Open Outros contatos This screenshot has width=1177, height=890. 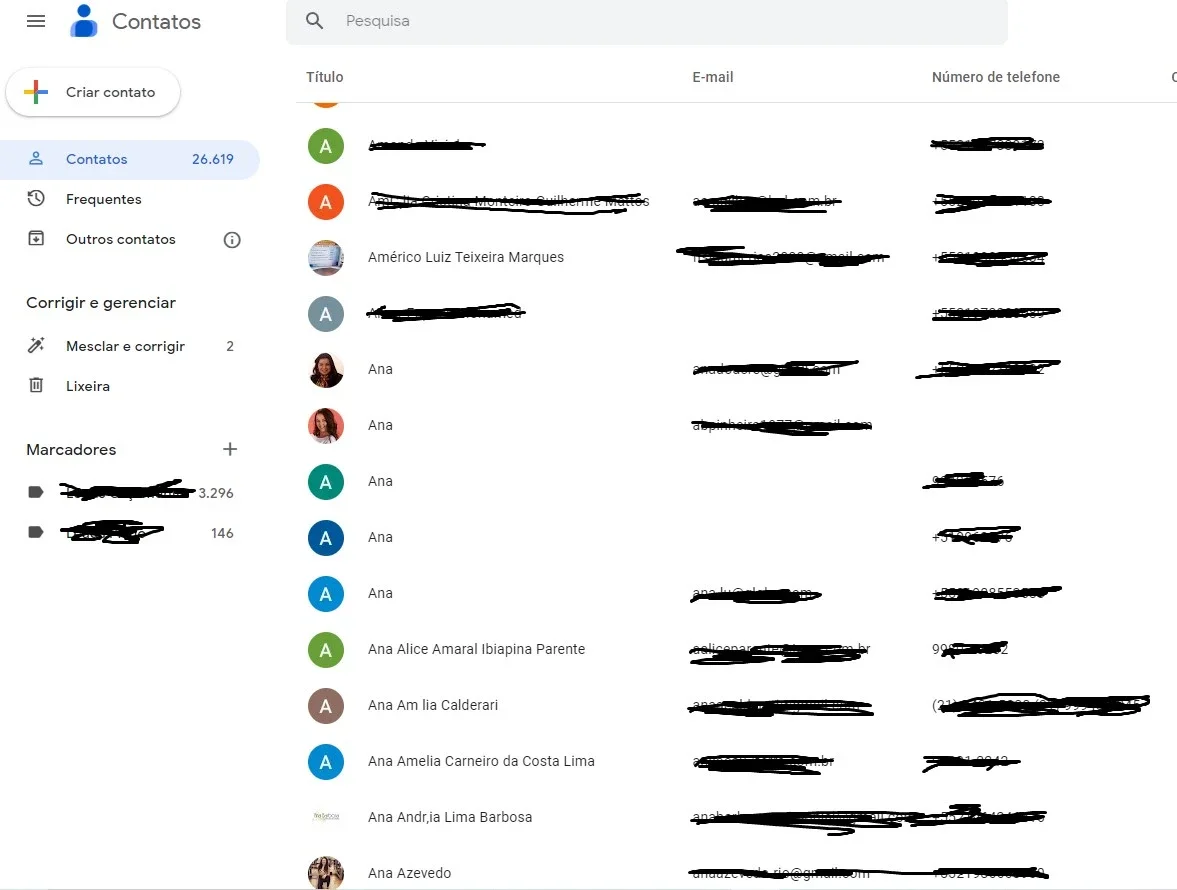[x=121, y=239]
